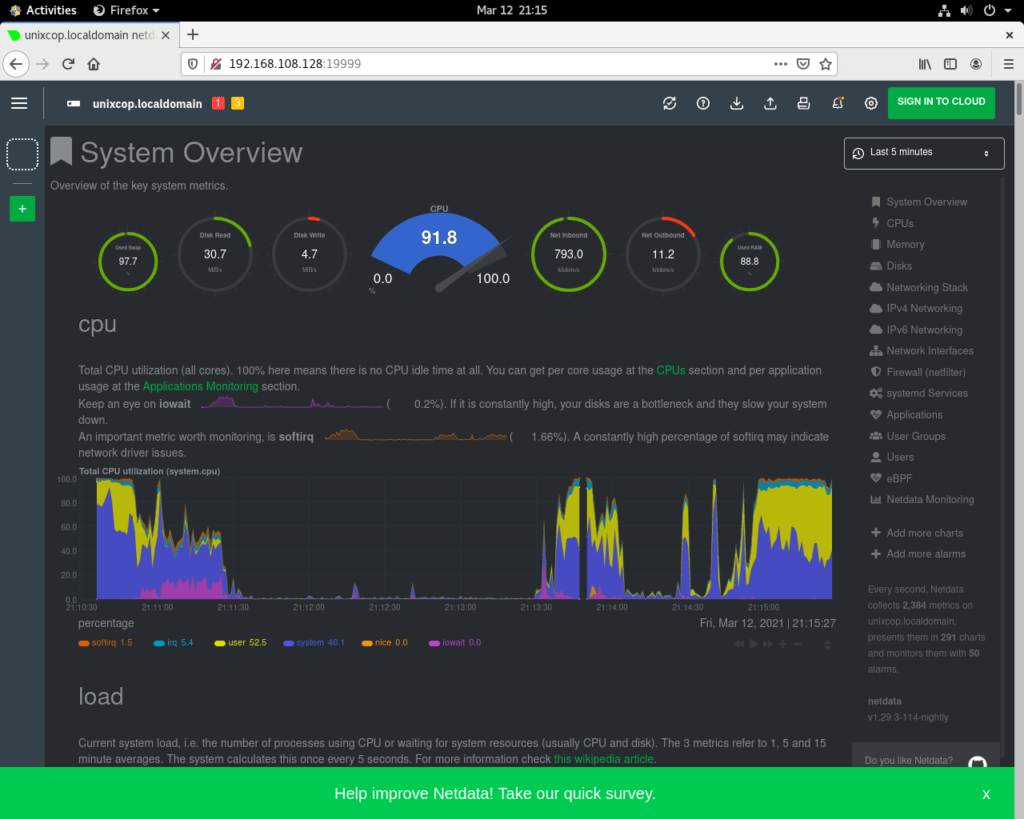Click the survey banner text

(494, 794)
